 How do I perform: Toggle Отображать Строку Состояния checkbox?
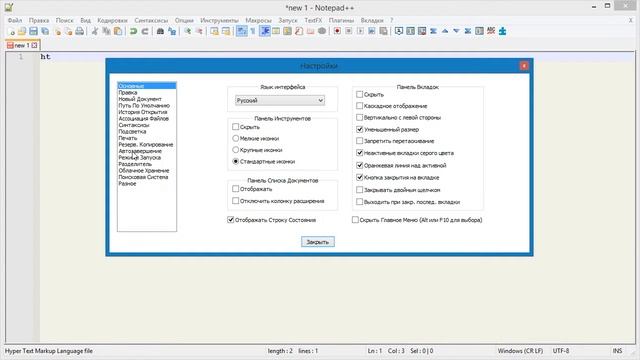(x=231, y=220)
